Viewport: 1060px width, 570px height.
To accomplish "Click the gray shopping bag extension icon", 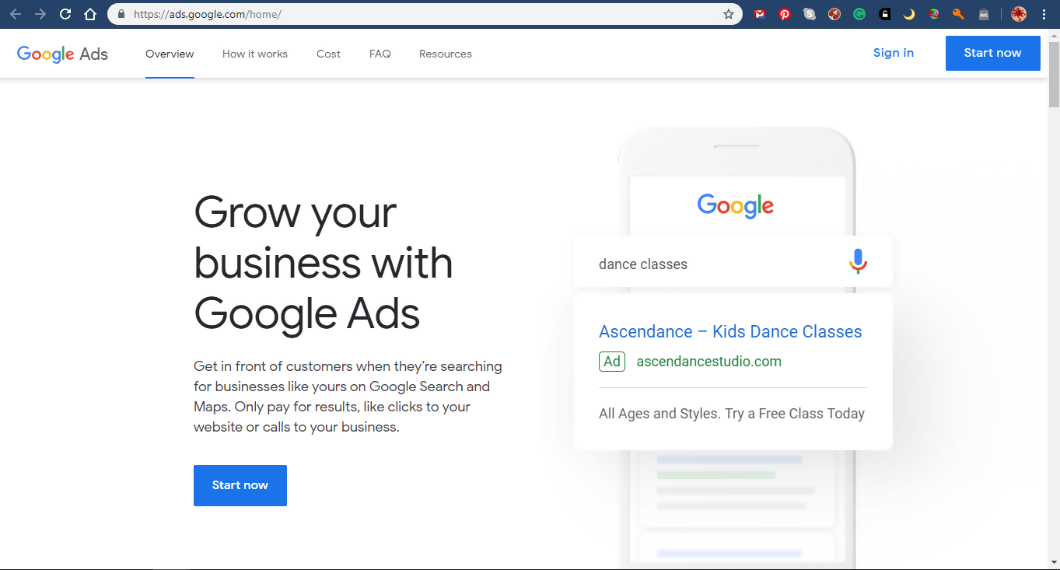I will 984,14.
